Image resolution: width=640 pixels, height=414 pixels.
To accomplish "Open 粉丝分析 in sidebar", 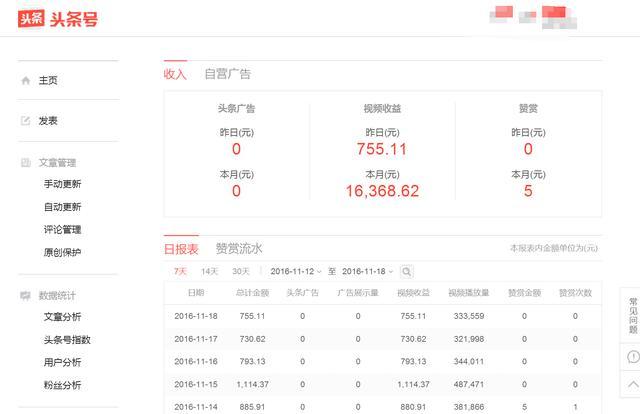I will tap(62, 385).
